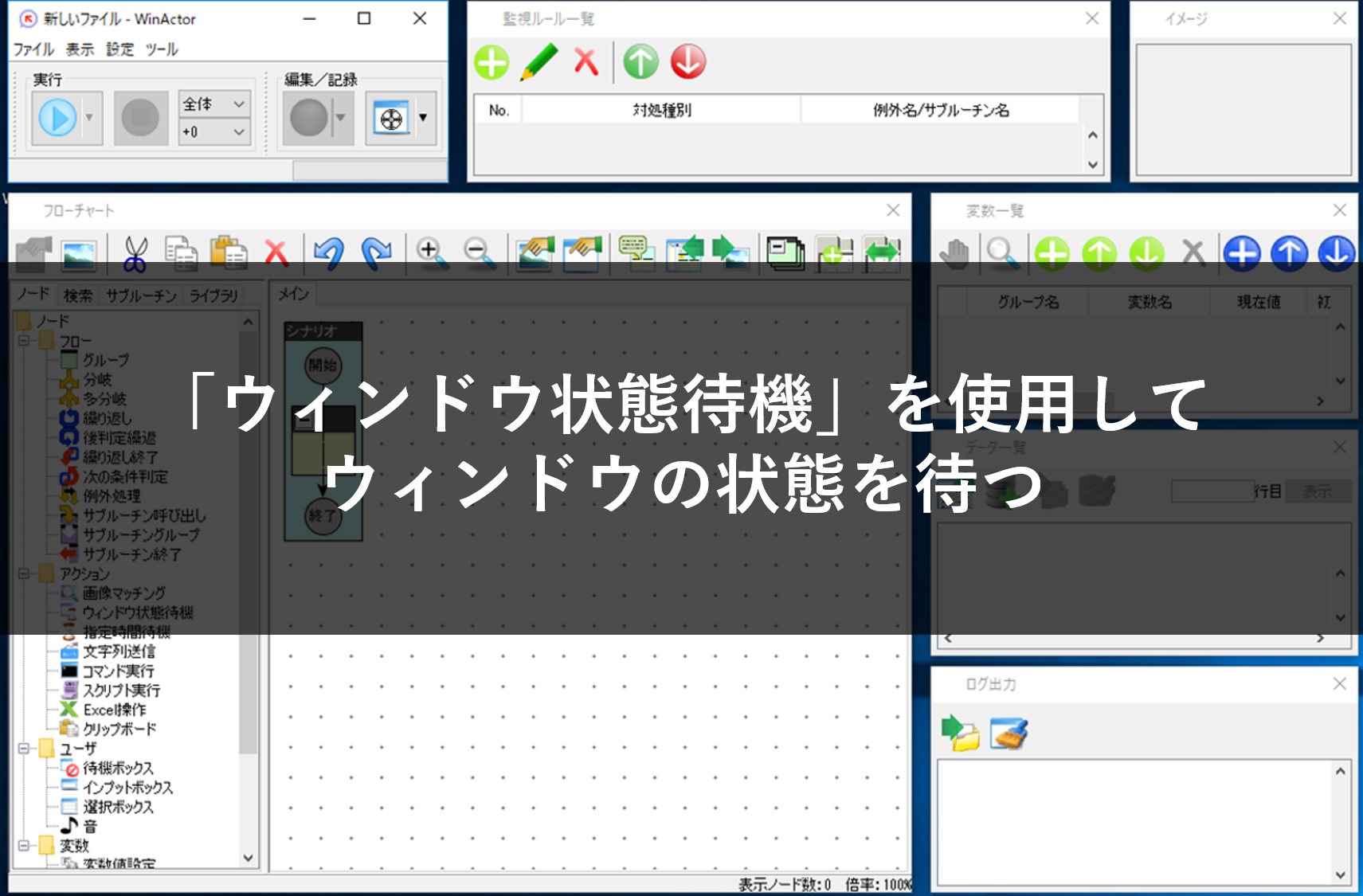
Task: Select the 文字列送信 node in tree
Action: coord(119,651)
